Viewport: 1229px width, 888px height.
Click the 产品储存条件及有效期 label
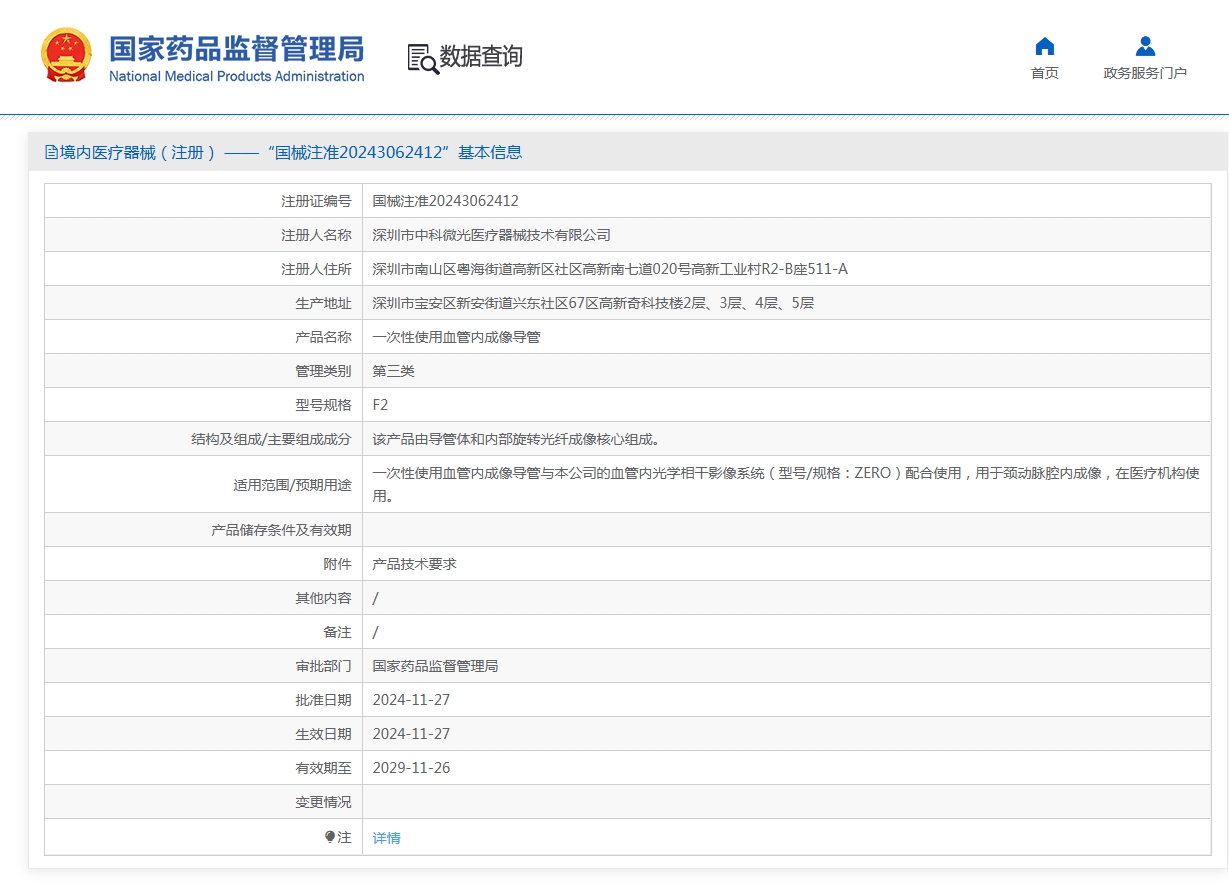282,530
